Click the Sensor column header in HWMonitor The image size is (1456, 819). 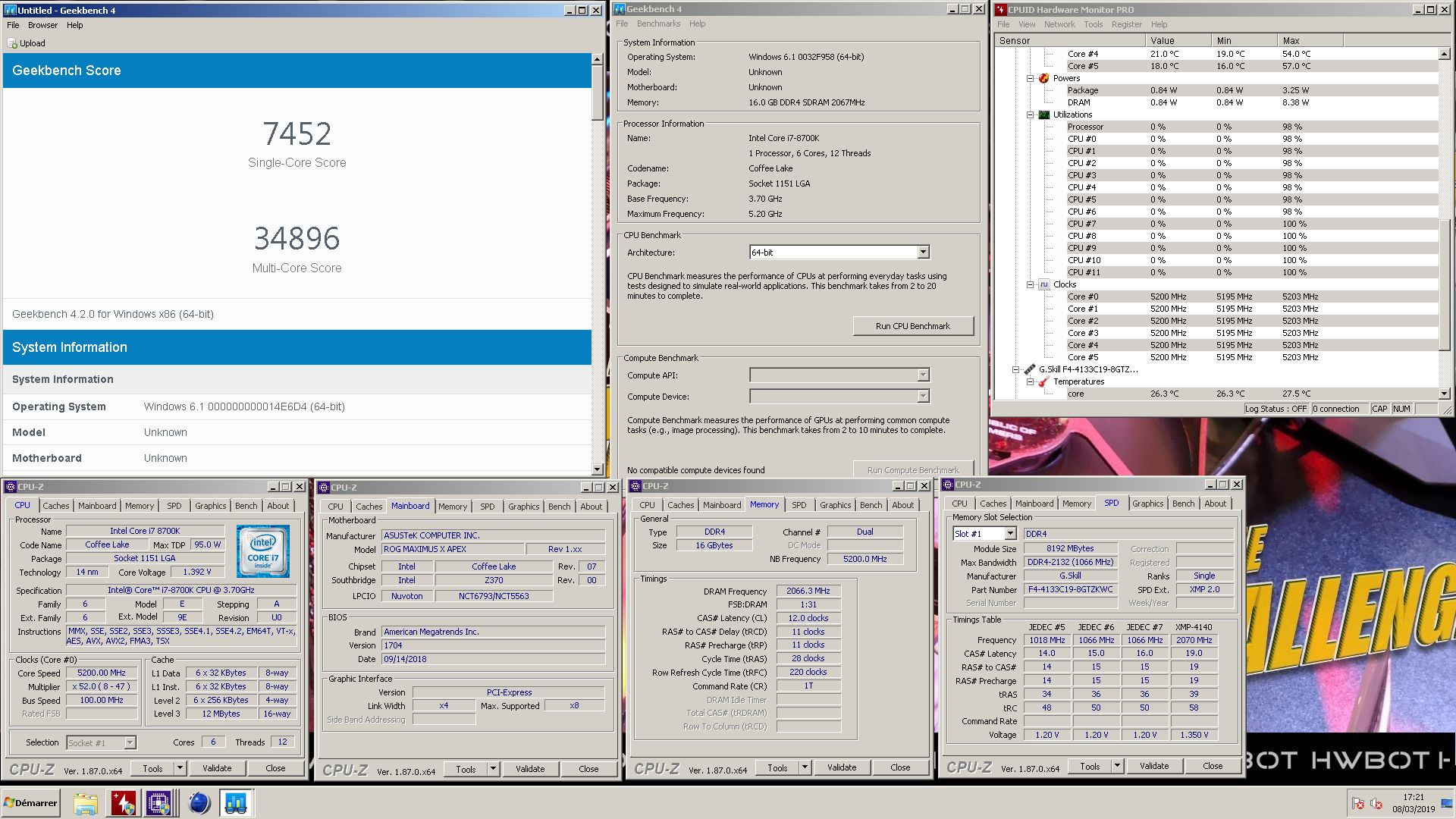tap(1069, 41)
